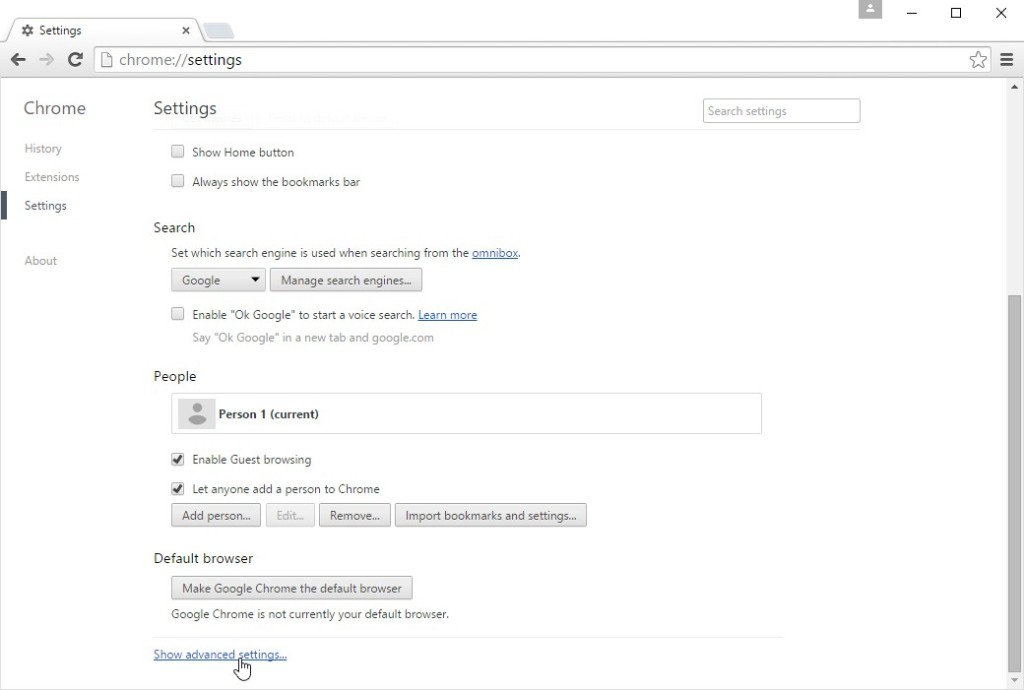Go back using the back arrow

[18, 60]
